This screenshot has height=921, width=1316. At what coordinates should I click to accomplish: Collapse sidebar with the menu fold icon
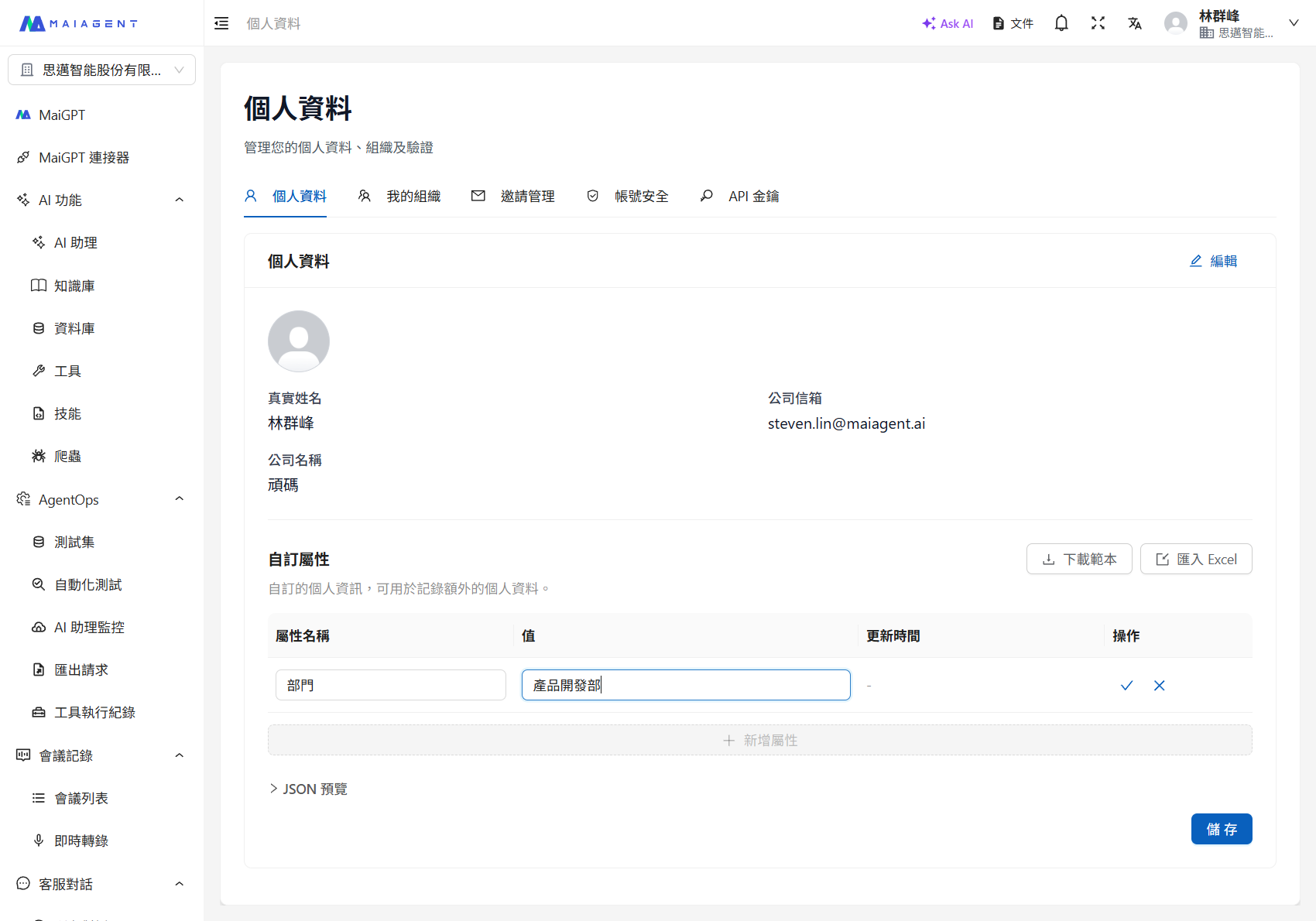point(221,23)
